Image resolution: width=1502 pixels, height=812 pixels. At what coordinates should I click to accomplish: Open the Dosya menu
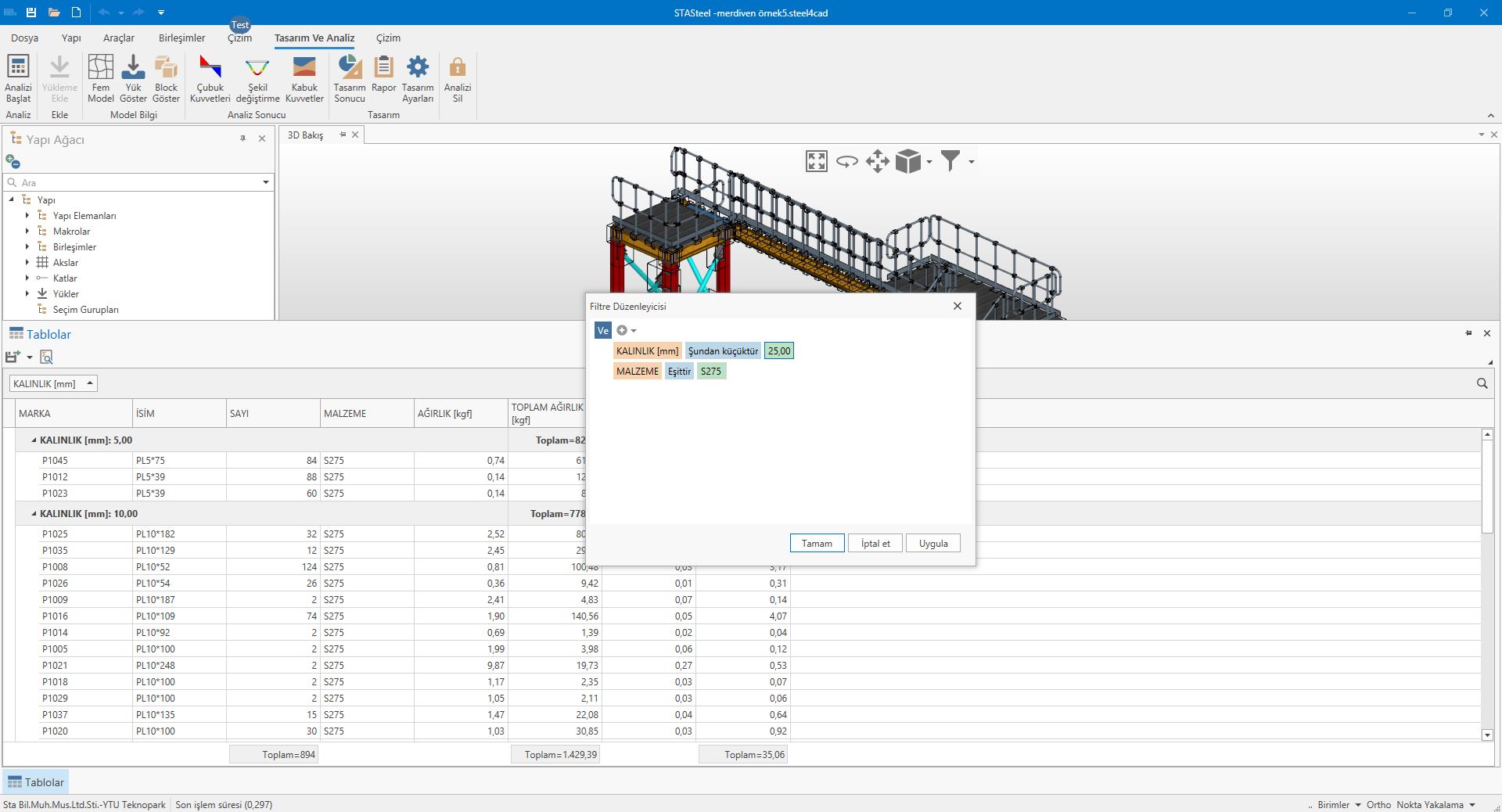point(24,38)
